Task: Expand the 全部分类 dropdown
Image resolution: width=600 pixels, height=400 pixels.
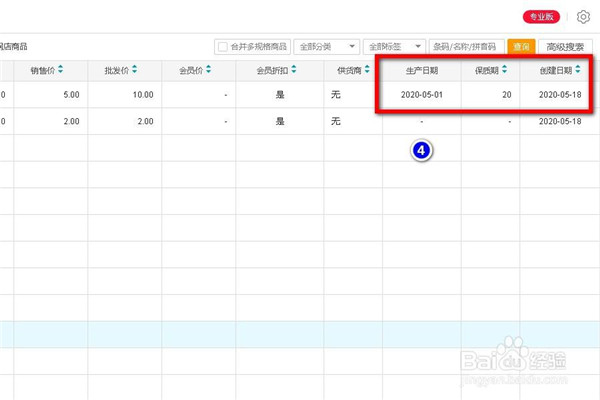Action: (x=326, y=47)
